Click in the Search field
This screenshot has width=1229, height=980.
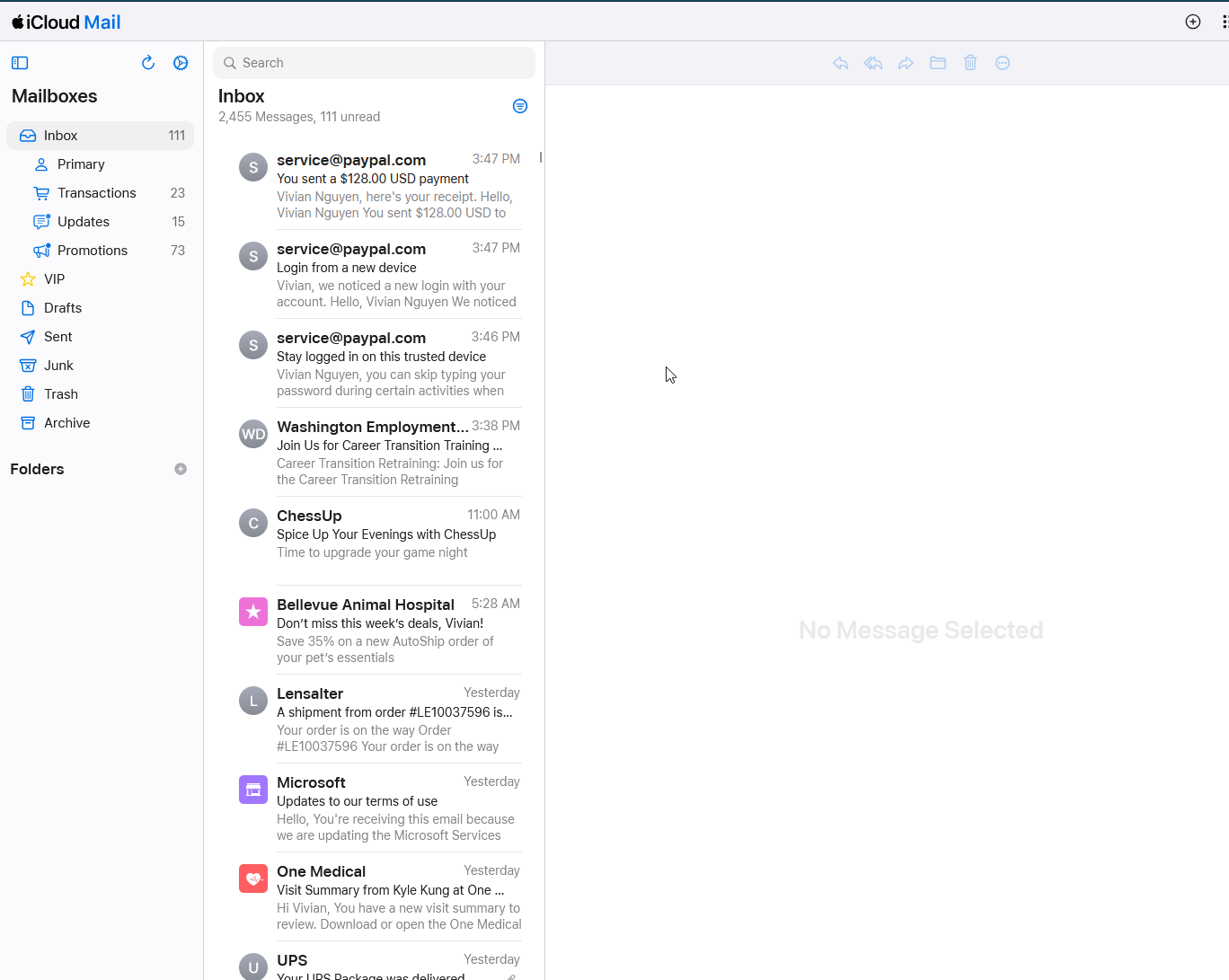tap(377, 63)
